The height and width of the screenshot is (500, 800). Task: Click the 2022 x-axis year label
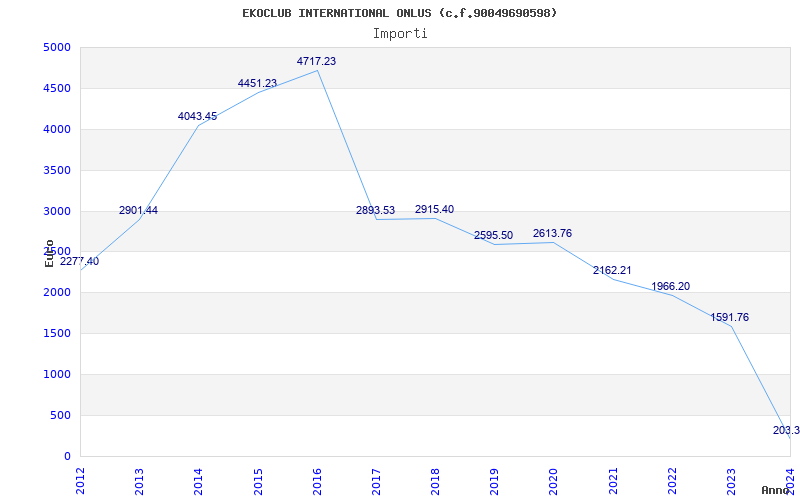[x=672, y=481]
